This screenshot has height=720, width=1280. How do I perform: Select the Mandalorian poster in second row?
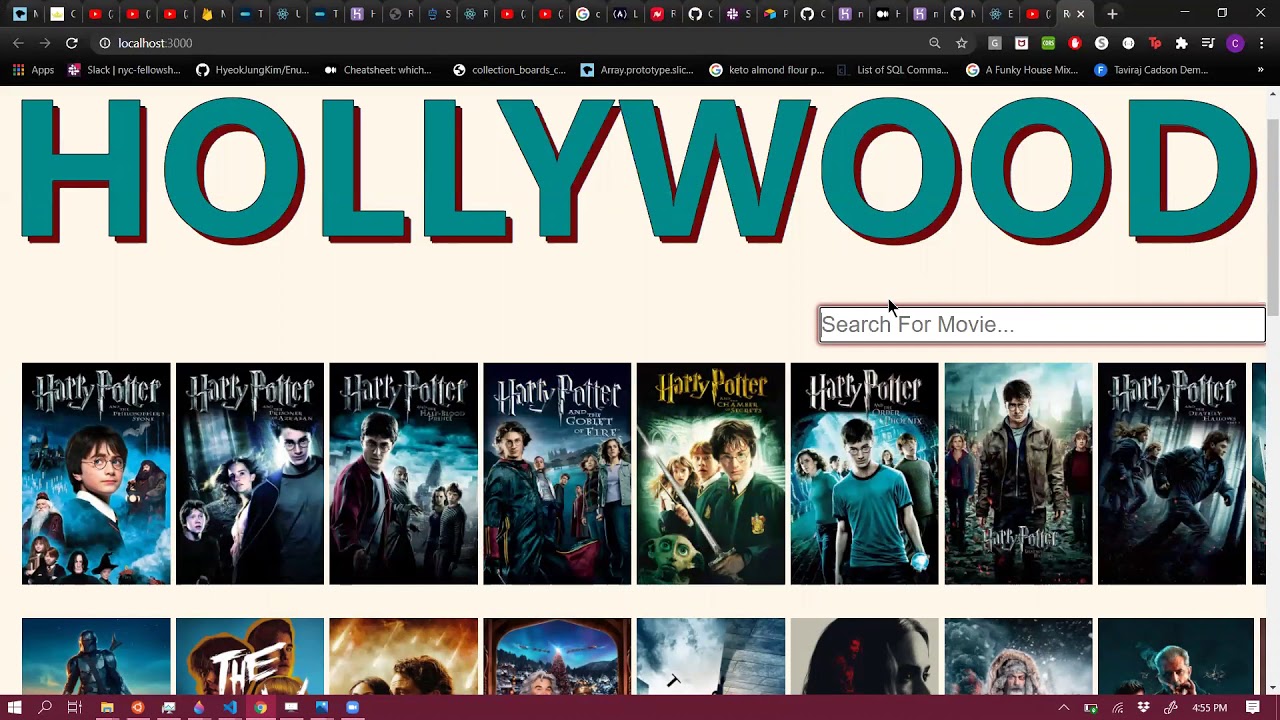(96, 656)
